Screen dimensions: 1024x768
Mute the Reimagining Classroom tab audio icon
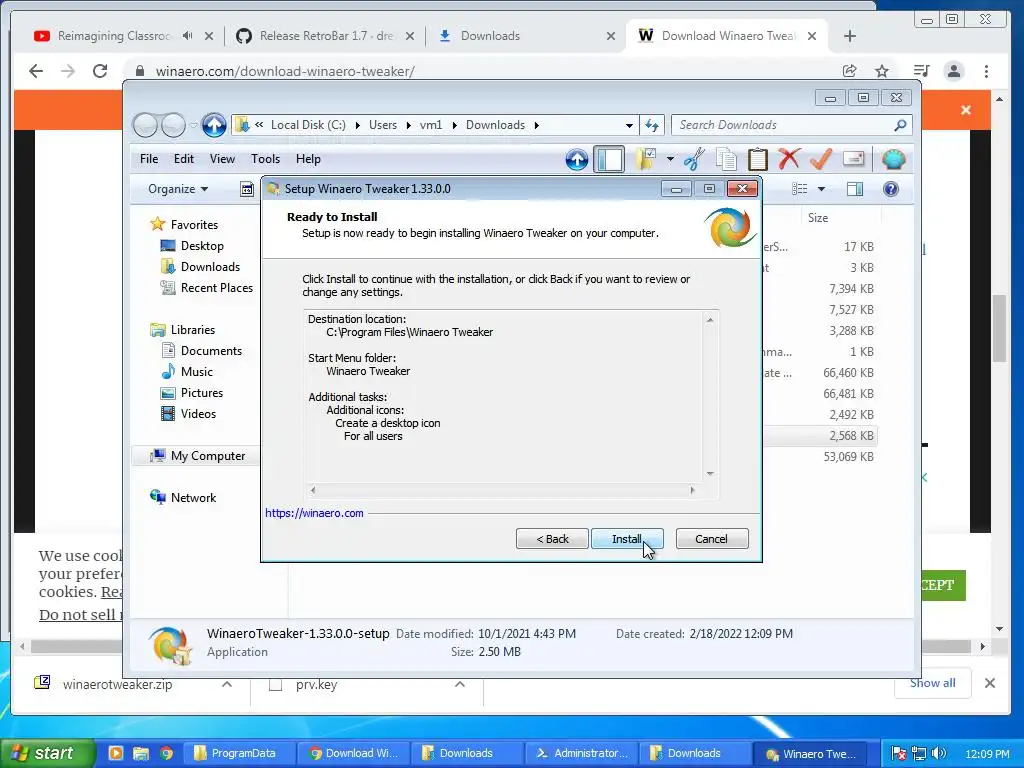point(187,36)
